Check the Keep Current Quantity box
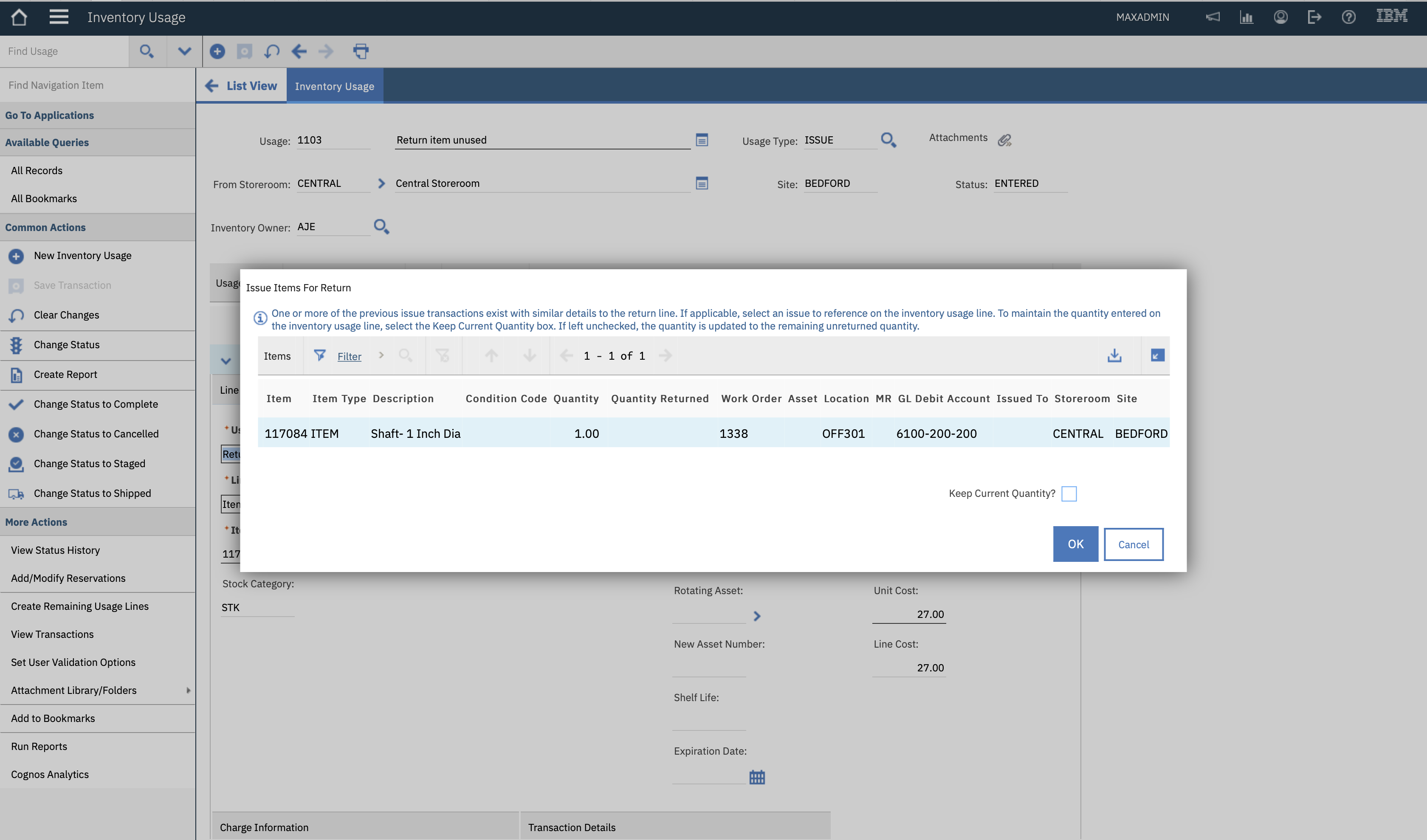This screenshot has height=840, width=1427. [1069, 493]
